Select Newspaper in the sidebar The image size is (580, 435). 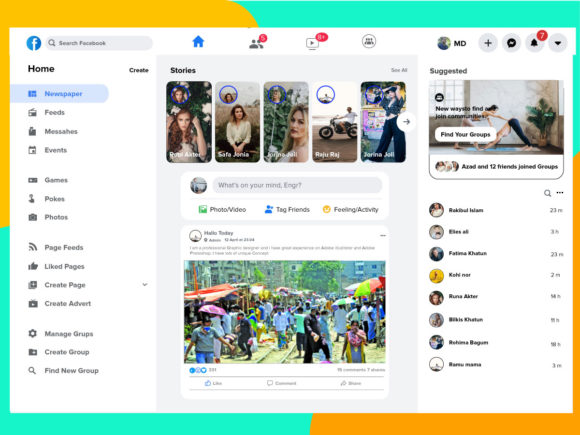[59, 94]
